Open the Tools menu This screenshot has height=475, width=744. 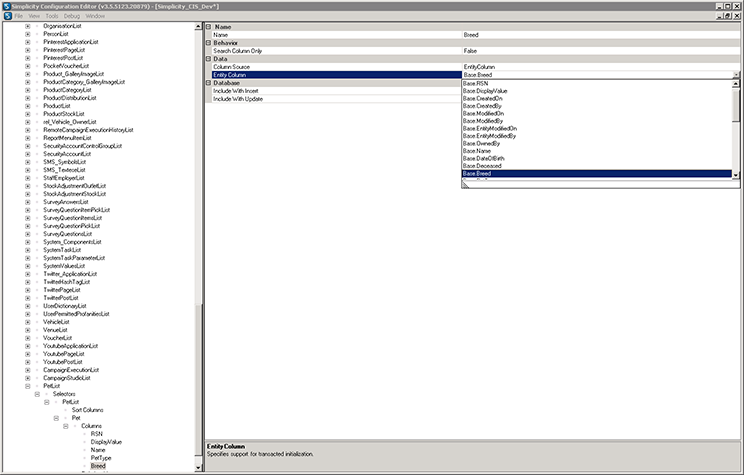click(x=52, y=16)
